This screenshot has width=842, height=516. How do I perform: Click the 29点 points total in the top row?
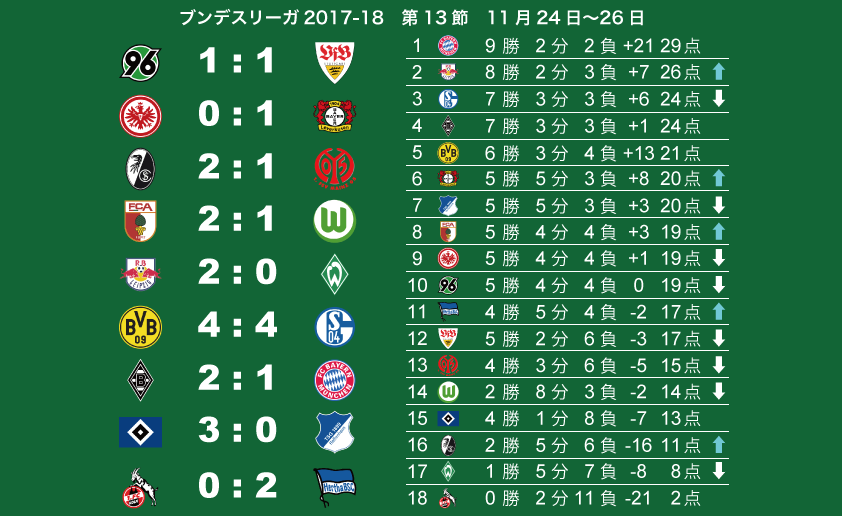coord(680,46)
